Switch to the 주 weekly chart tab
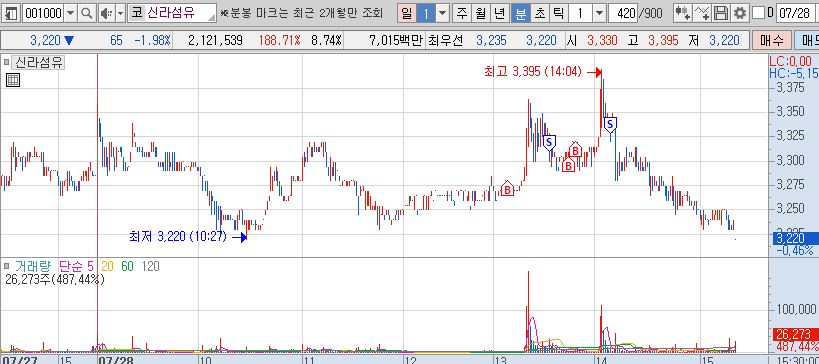Screen dimensions: 819x364 tap(462, 13)
